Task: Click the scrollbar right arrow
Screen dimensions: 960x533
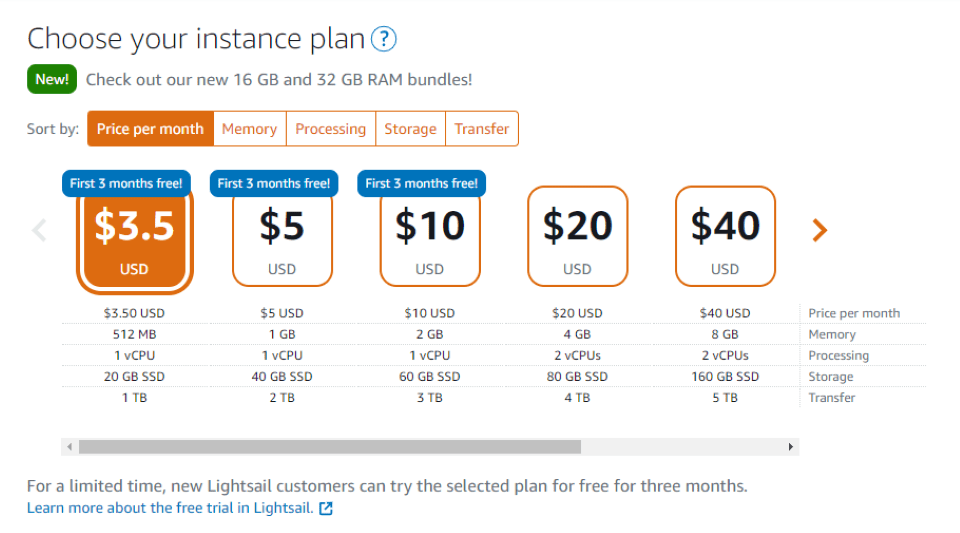Action: coord(791,447)
